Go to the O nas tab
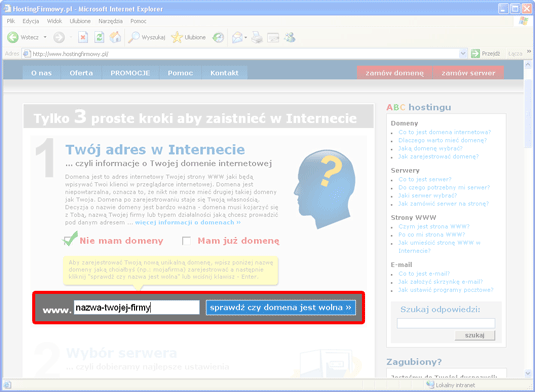535x392 pixels. pos(41,73)
